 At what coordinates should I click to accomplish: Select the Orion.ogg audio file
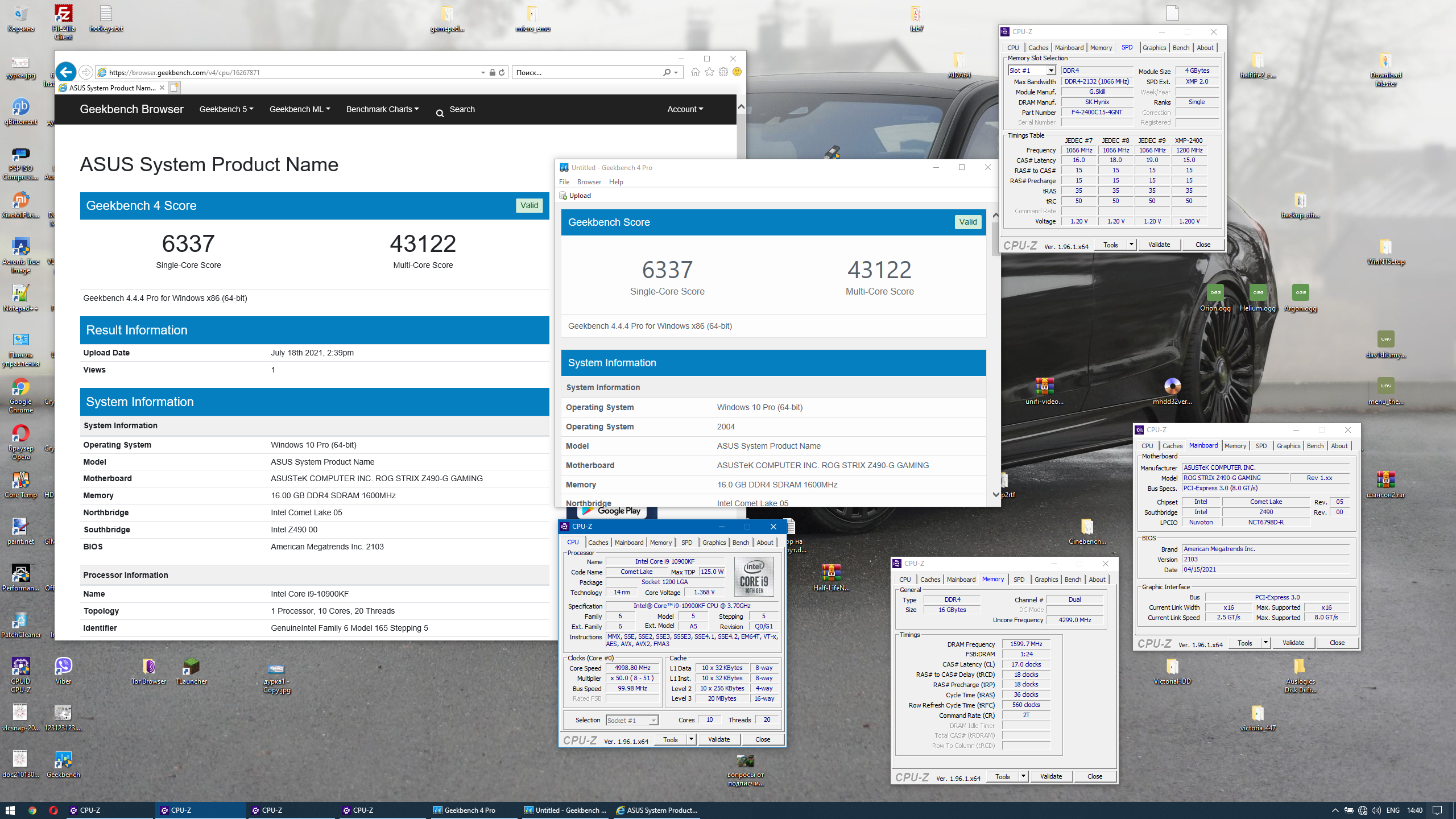pos(1215,298)
